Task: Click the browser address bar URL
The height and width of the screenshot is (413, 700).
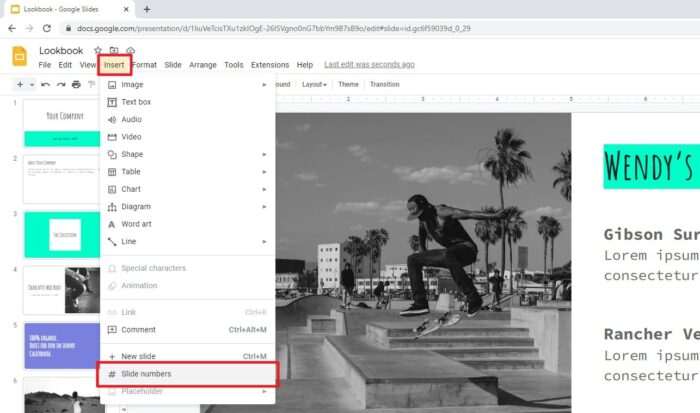Action: (273, 28)
